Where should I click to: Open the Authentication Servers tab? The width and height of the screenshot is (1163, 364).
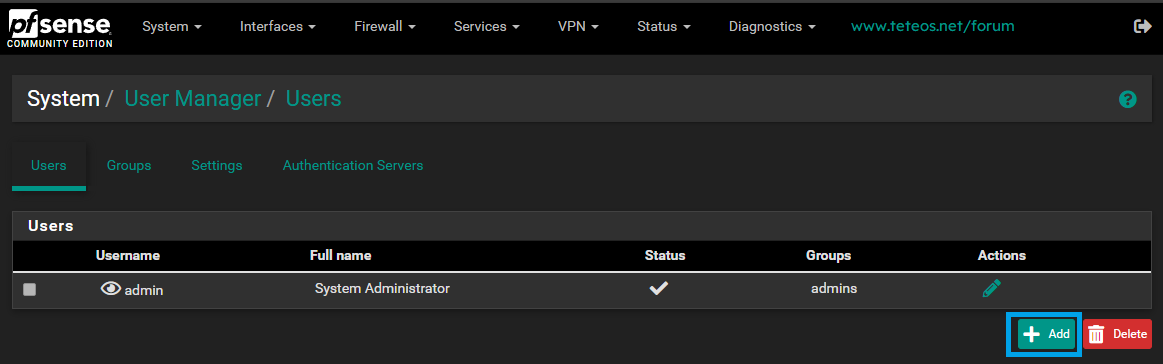click(353, 165)
